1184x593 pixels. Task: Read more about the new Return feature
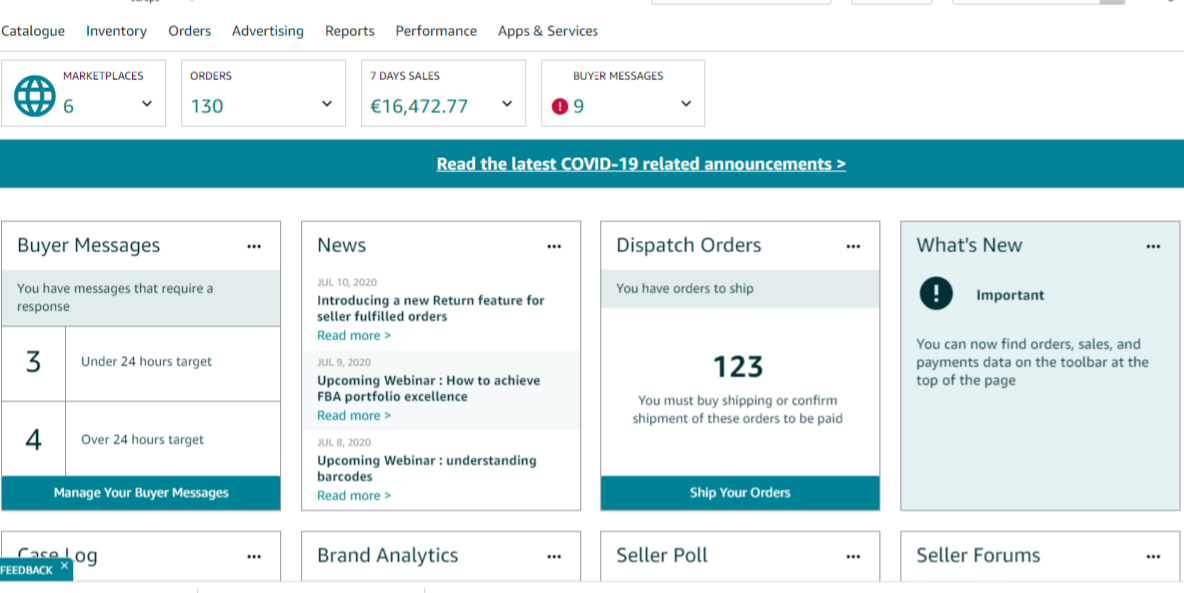click(354, 335)
